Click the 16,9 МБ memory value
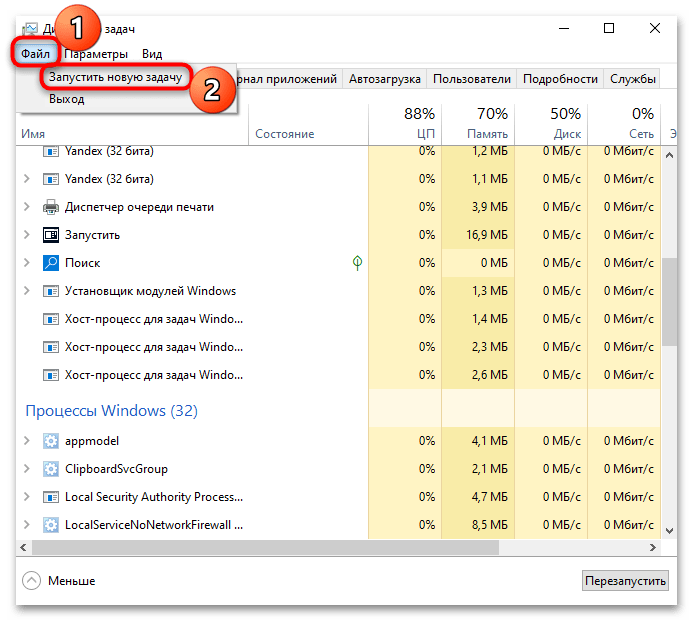This screenshot has width=693, height=621. [487, 235]
